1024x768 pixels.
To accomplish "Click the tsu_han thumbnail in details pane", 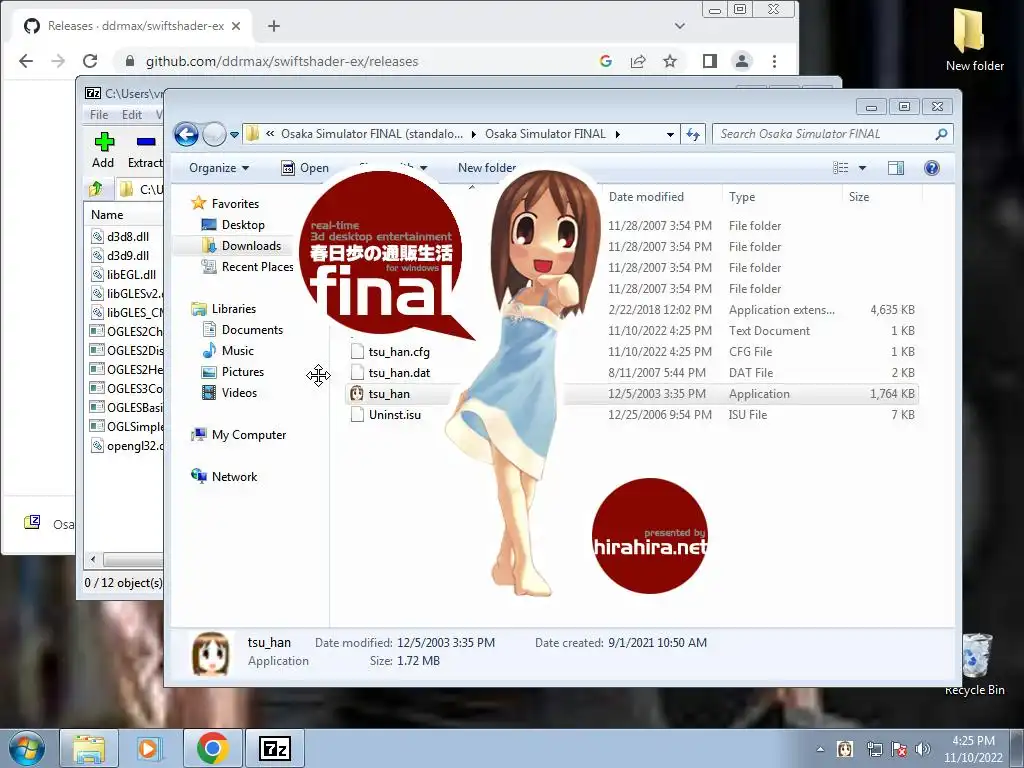I will pyautogui.click(x=210, y=653).
